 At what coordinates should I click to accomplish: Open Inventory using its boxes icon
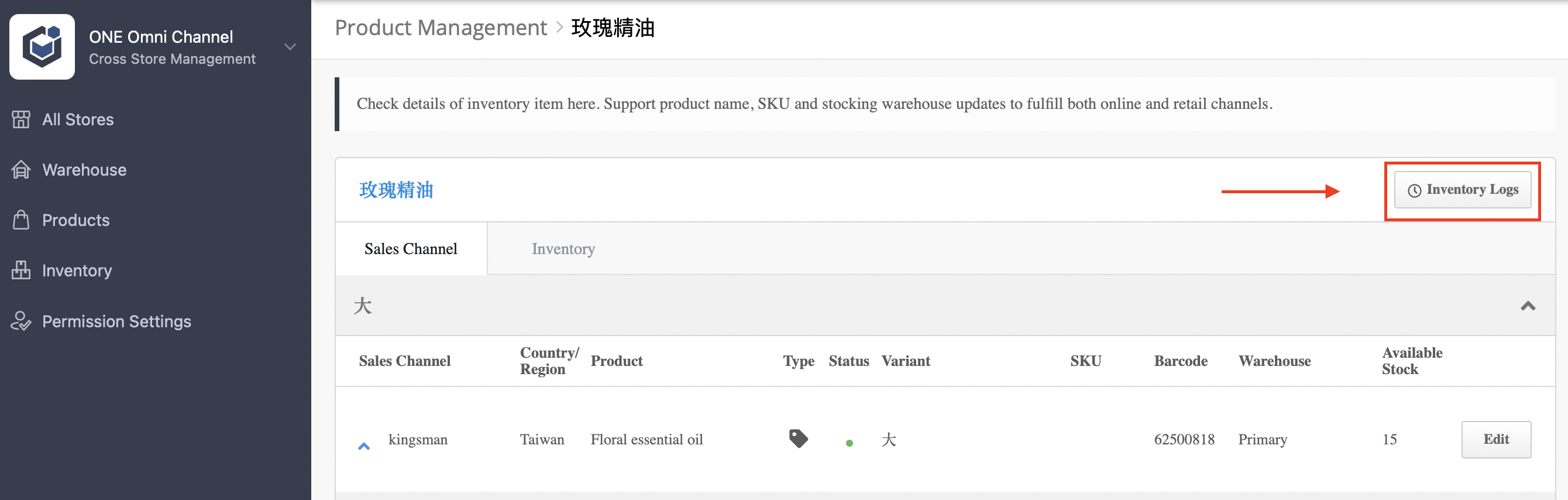[20, 270]
